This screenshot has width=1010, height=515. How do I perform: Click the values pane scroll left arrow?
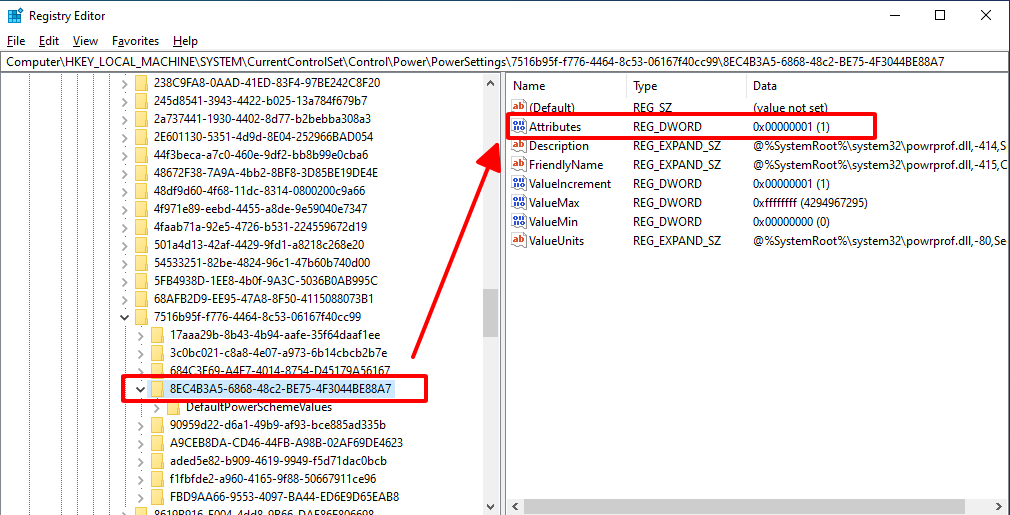pos(514,507)
